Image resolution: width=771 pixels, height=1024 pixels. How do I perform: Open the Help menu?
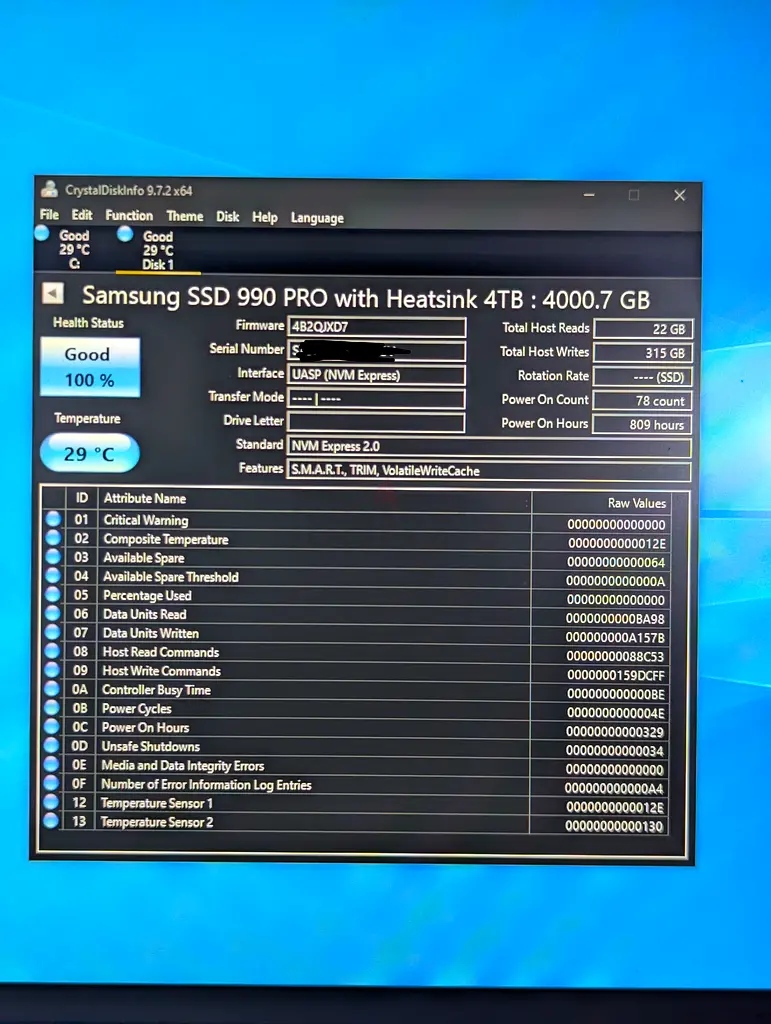pos(265,217)
